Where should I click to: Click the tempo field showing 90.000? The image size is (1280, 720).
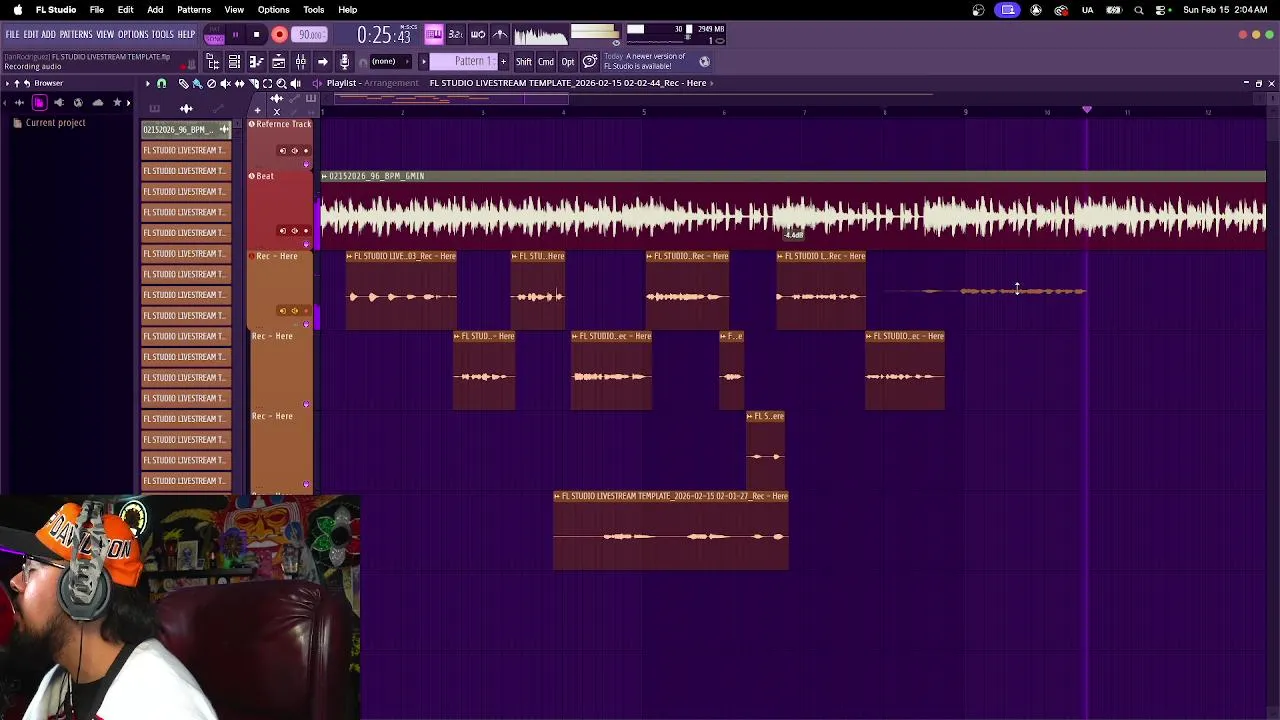click(310, 35)
